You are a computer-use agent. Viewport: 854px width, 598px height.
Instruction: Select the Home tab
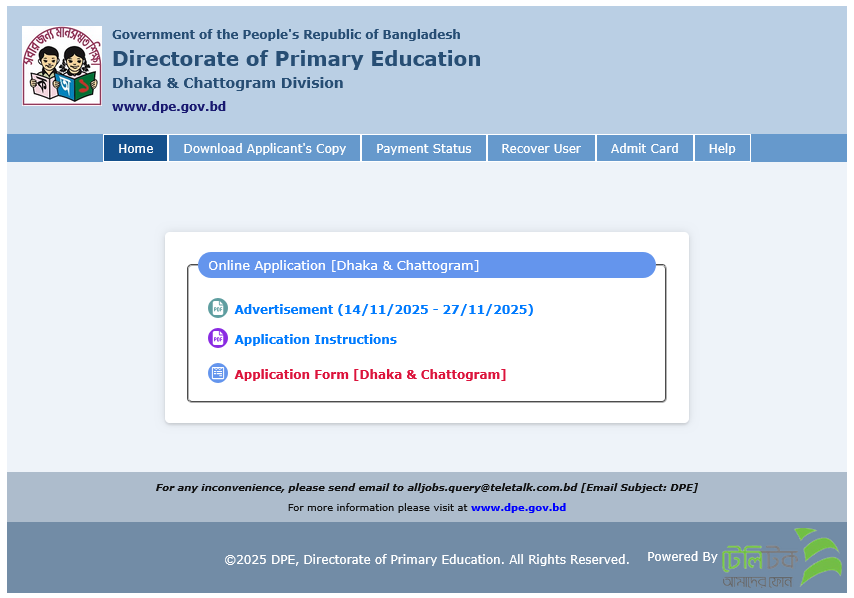pyautogui.click(x=135, y=148)
